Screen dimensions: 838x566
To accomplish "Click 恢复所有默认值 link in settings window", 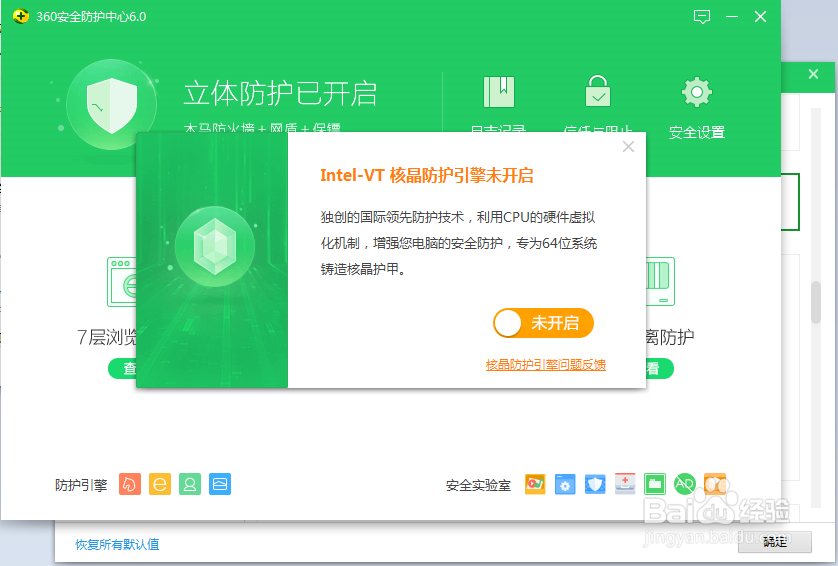I will click(117, 545).
